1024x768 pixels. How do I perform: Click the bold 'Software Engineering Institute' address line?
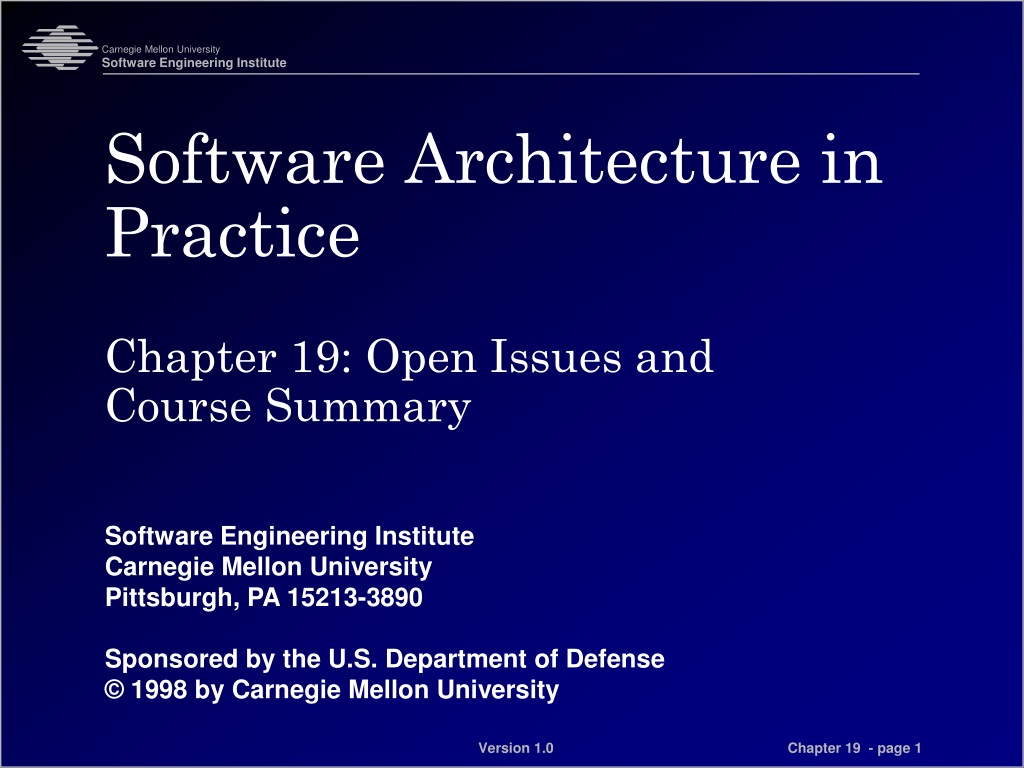tap(289, 536)
